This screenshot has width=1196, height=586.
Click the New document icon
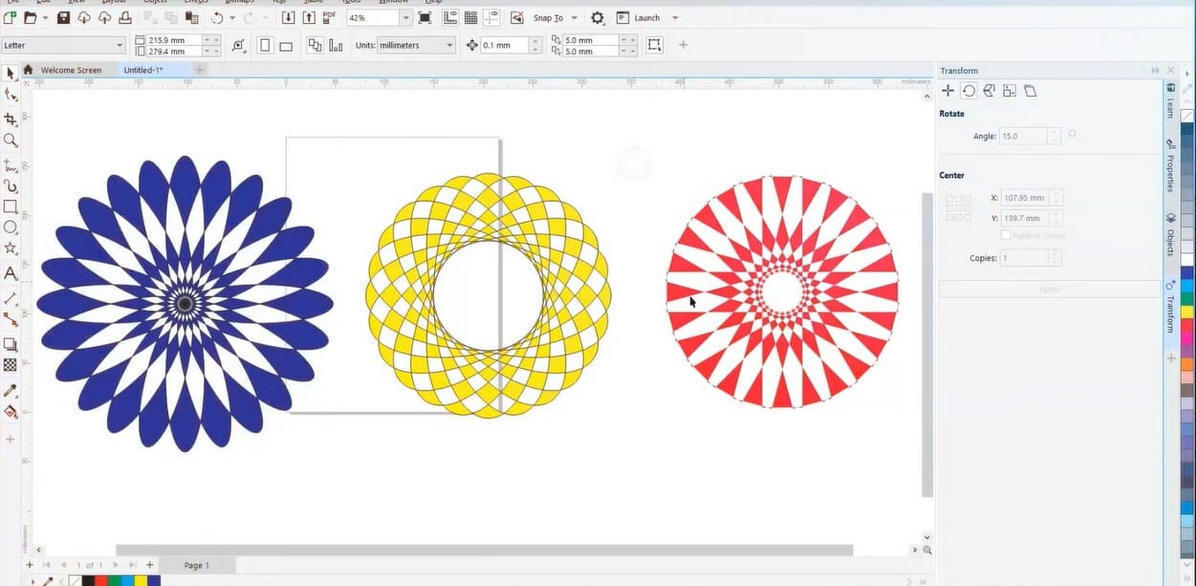[10, 18]
